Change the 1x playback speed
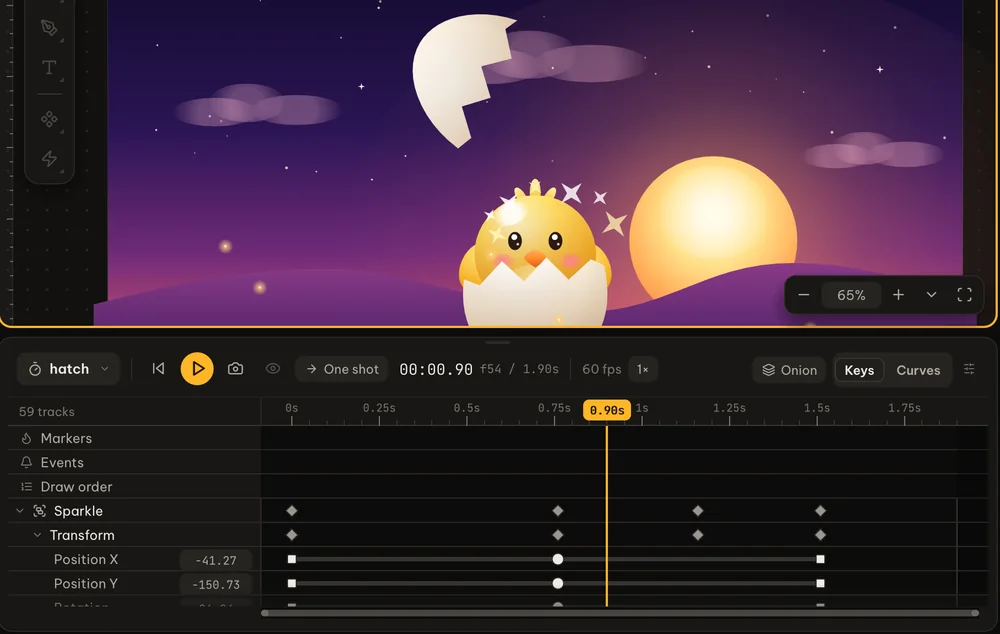This screenshot has width=1000, height=634. tap(643, 369)
